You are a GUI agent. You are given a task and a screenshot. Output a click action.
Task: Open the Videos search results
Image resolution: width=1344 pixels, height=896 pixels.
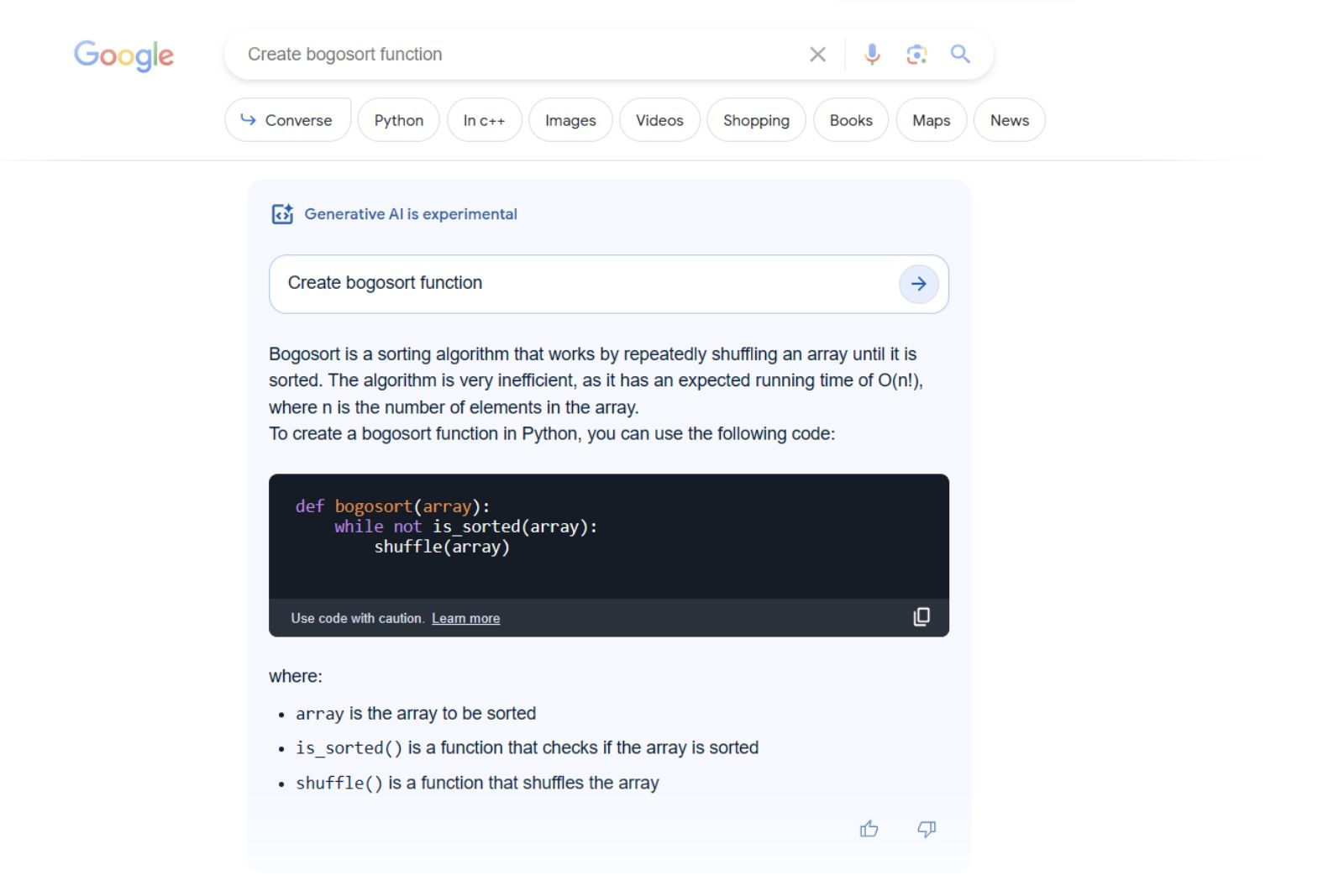pyautogui.click(x=659, y=120)
